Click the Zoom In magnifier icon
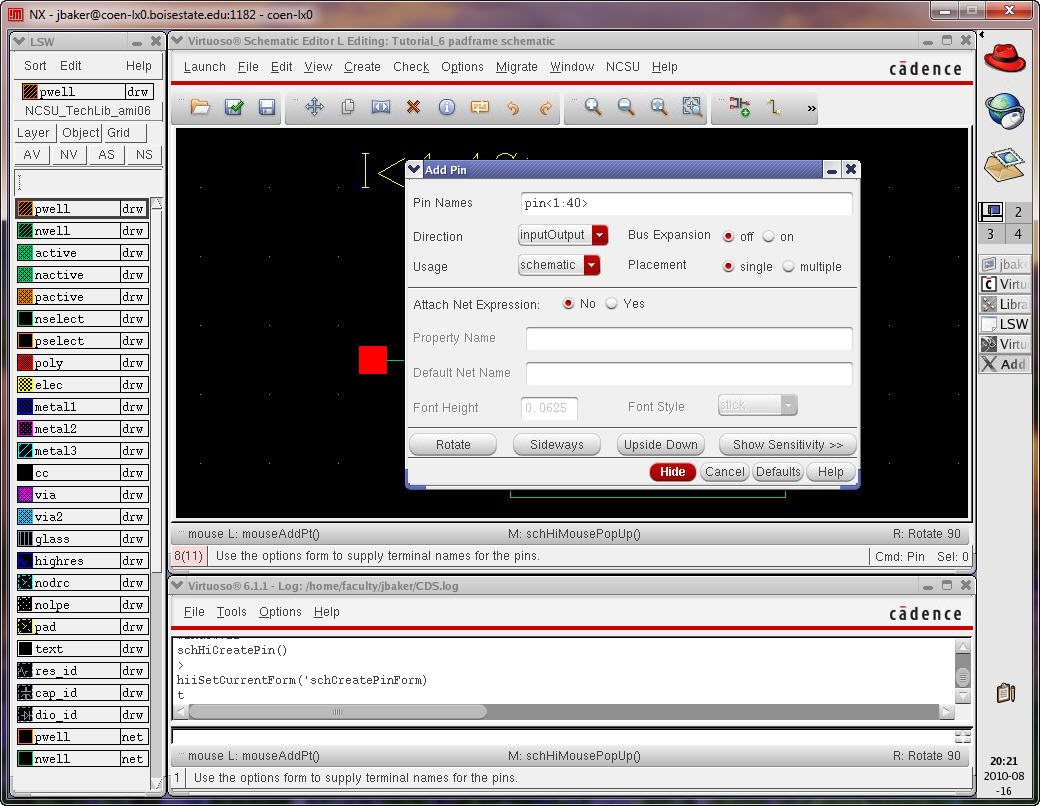The height and width of the screenshot is (806, 1040). point(593,107)
